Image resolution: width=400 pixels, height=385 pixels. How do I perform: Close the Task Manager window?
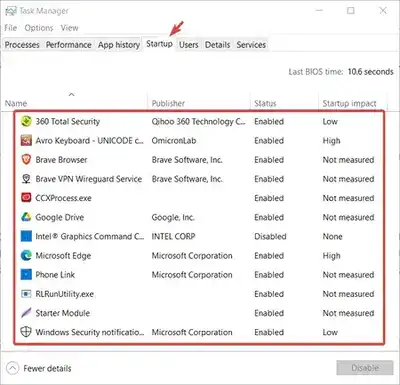tap(383, 11)
